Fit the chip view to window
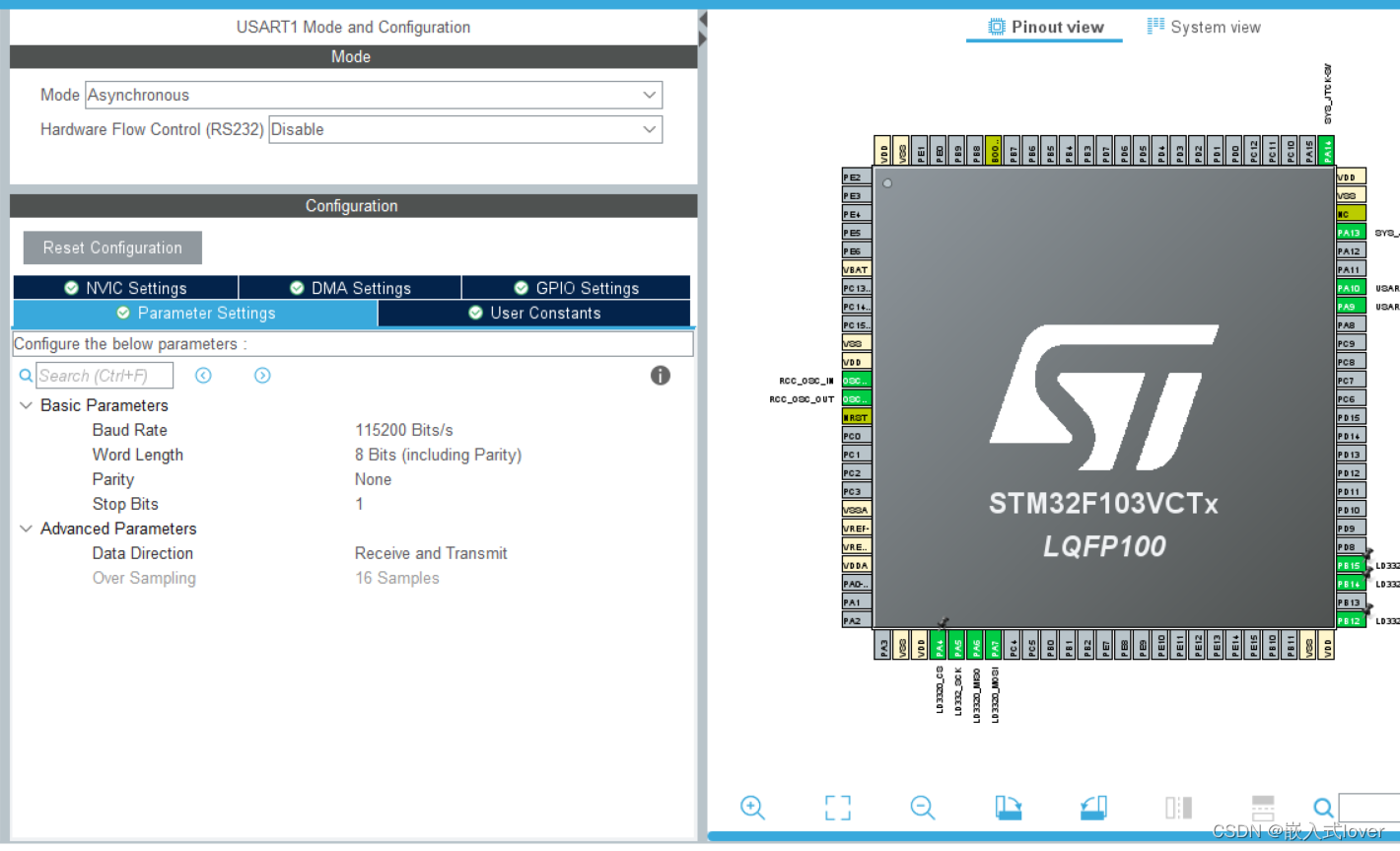Viewport: 1400px width, 851px height. pos(837,808)
